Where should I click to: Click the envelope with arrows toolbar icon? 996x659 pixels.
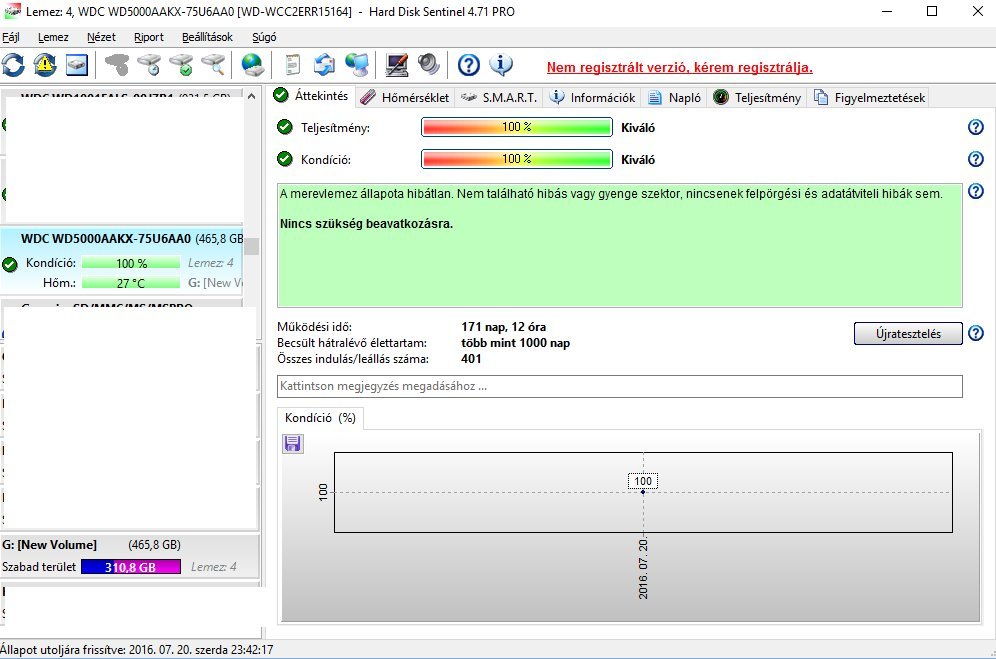click(325, 65)
